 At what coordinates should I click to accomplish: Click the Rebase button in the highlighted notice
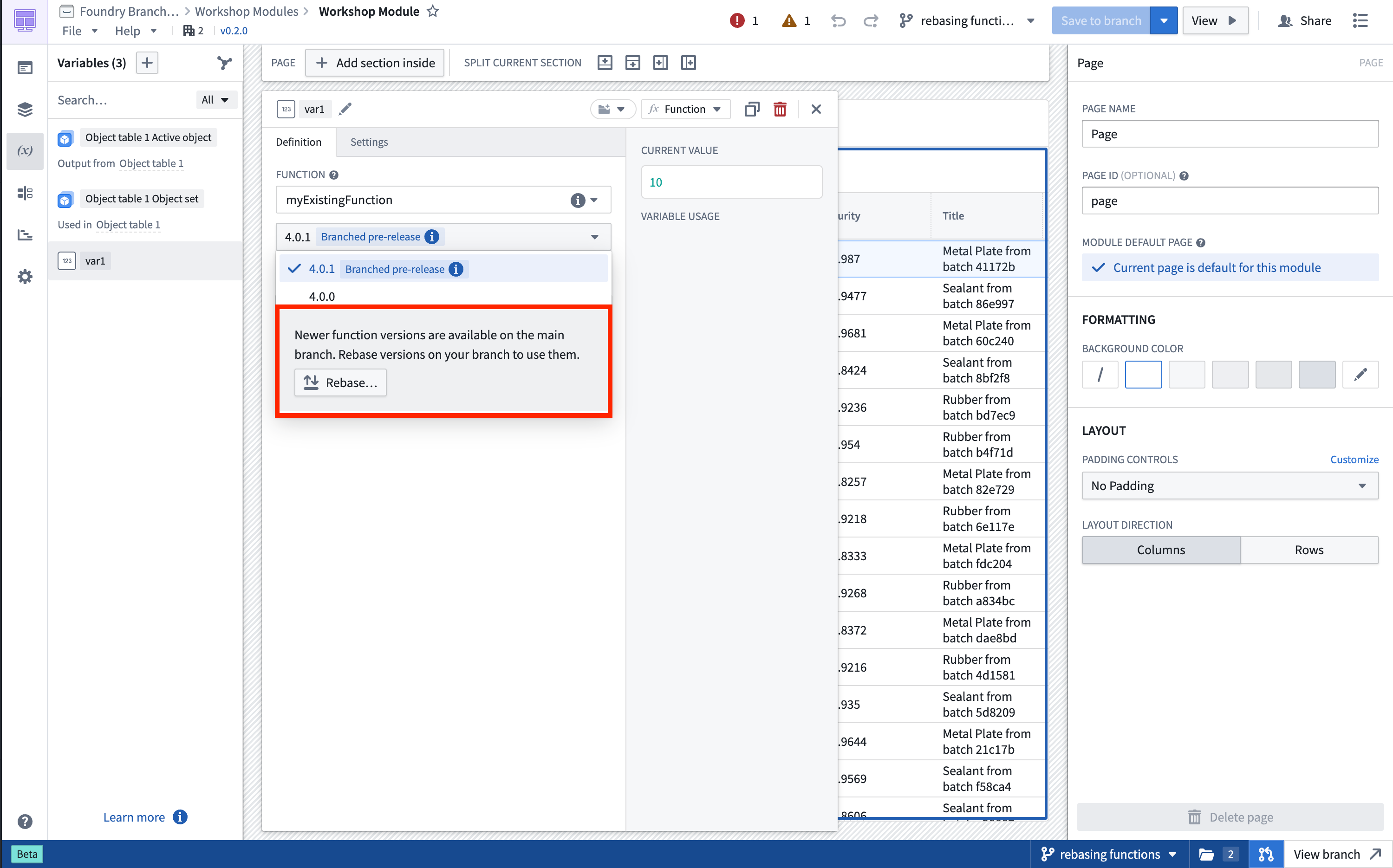point(340,382)
